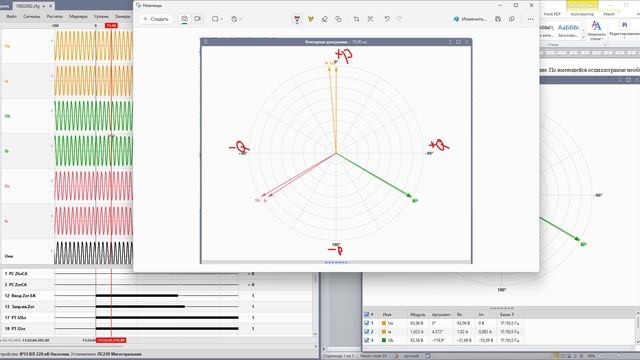640x360 pixels.
Task: Activate the image crop tool
Action: tap(356, 19)
